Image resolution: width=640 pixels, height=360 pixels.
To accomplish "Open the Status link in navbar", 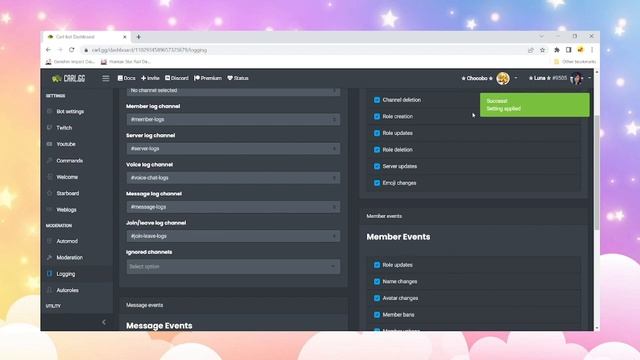I will click(x=238, y=78).
